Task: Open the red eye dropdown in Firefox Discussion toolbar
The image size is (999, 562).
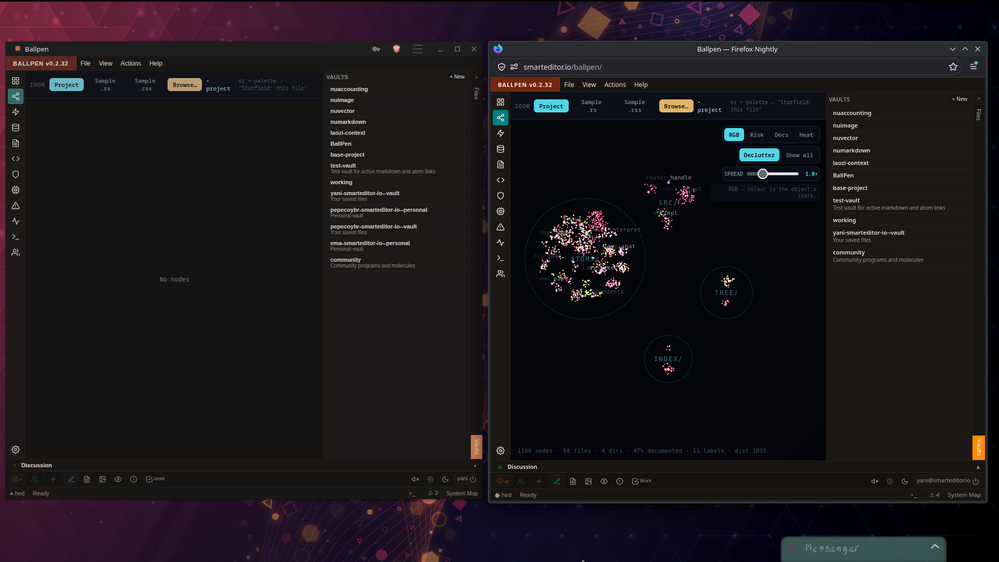Action: (x=502, y=481)
